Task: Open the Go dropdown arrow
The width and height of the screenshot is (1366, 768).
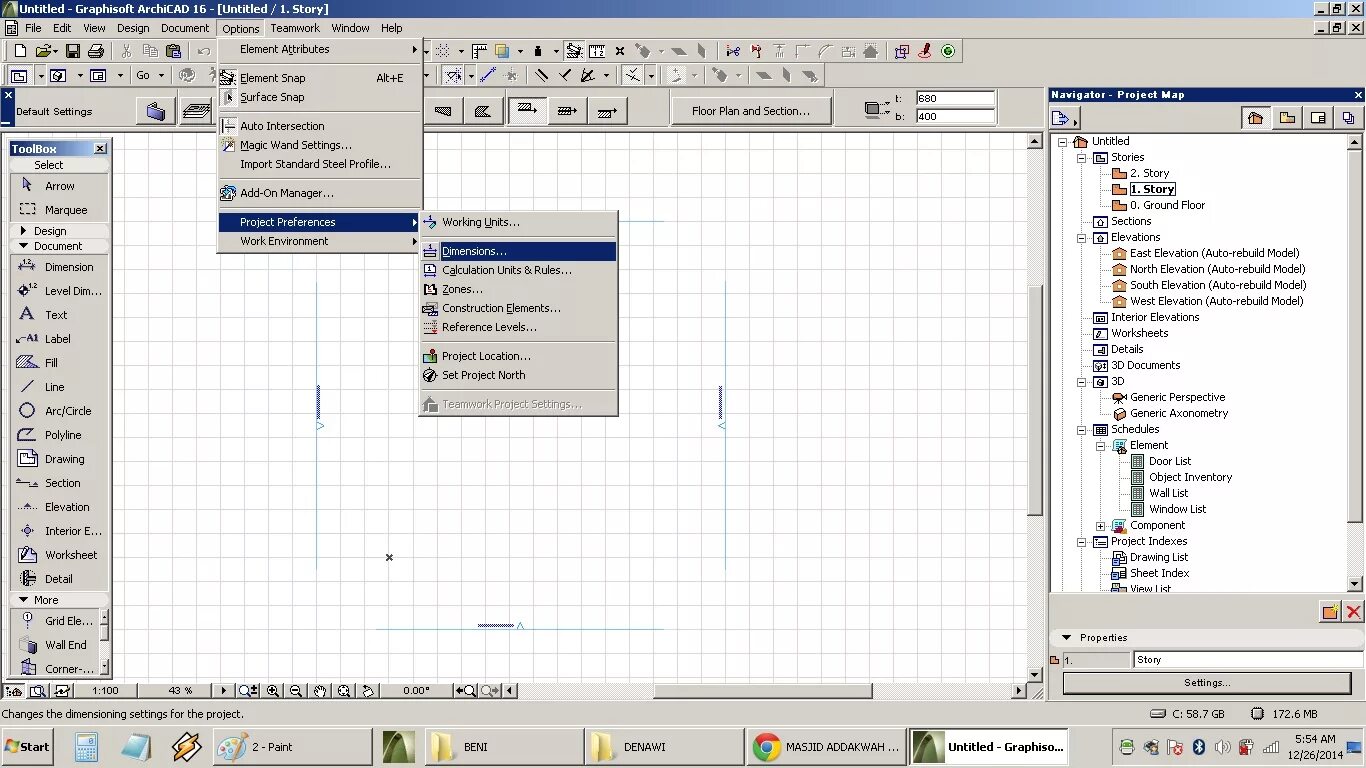Action: pos(161,75)
